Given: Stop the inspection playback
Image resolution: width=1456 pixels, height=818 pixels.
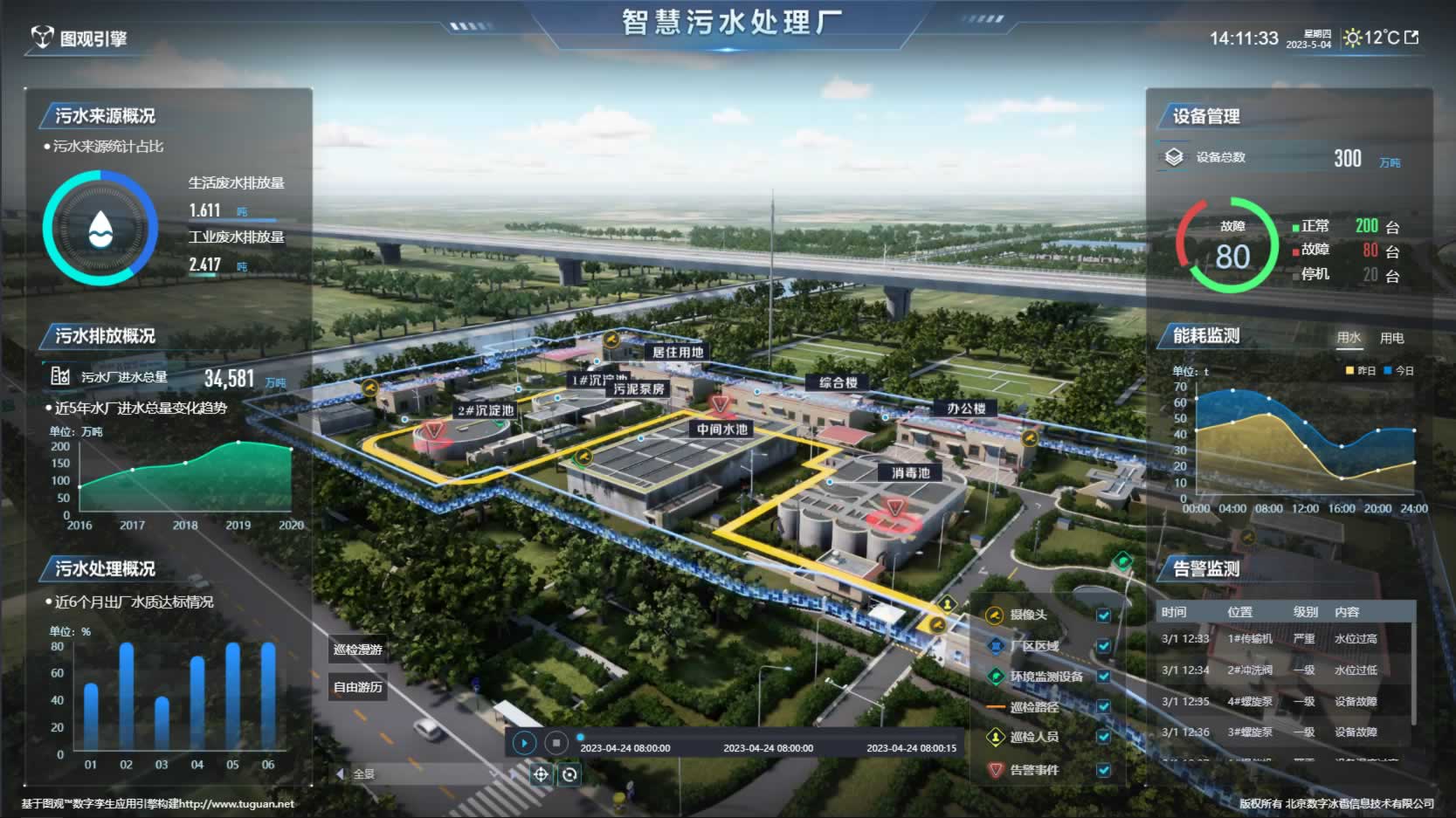Looking at the screenshot, I should click(x=556, y=743).
